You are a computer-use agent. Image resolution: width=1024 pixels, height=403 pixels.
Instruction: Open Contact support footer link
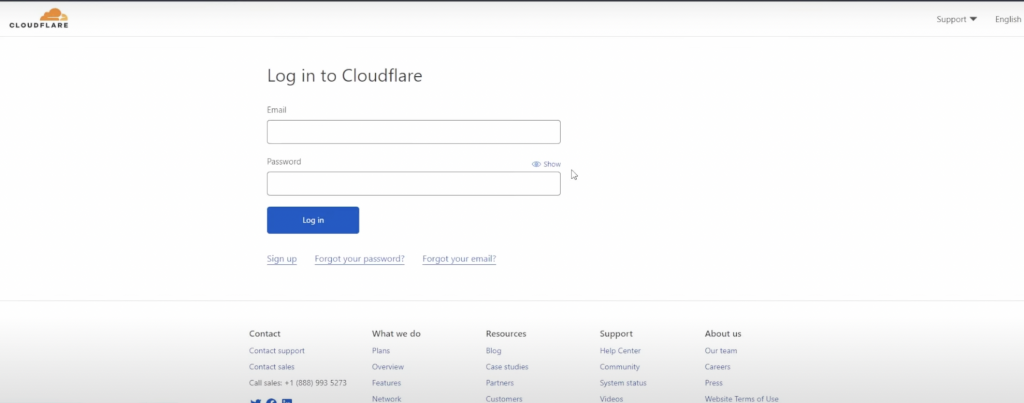[277, 351]
